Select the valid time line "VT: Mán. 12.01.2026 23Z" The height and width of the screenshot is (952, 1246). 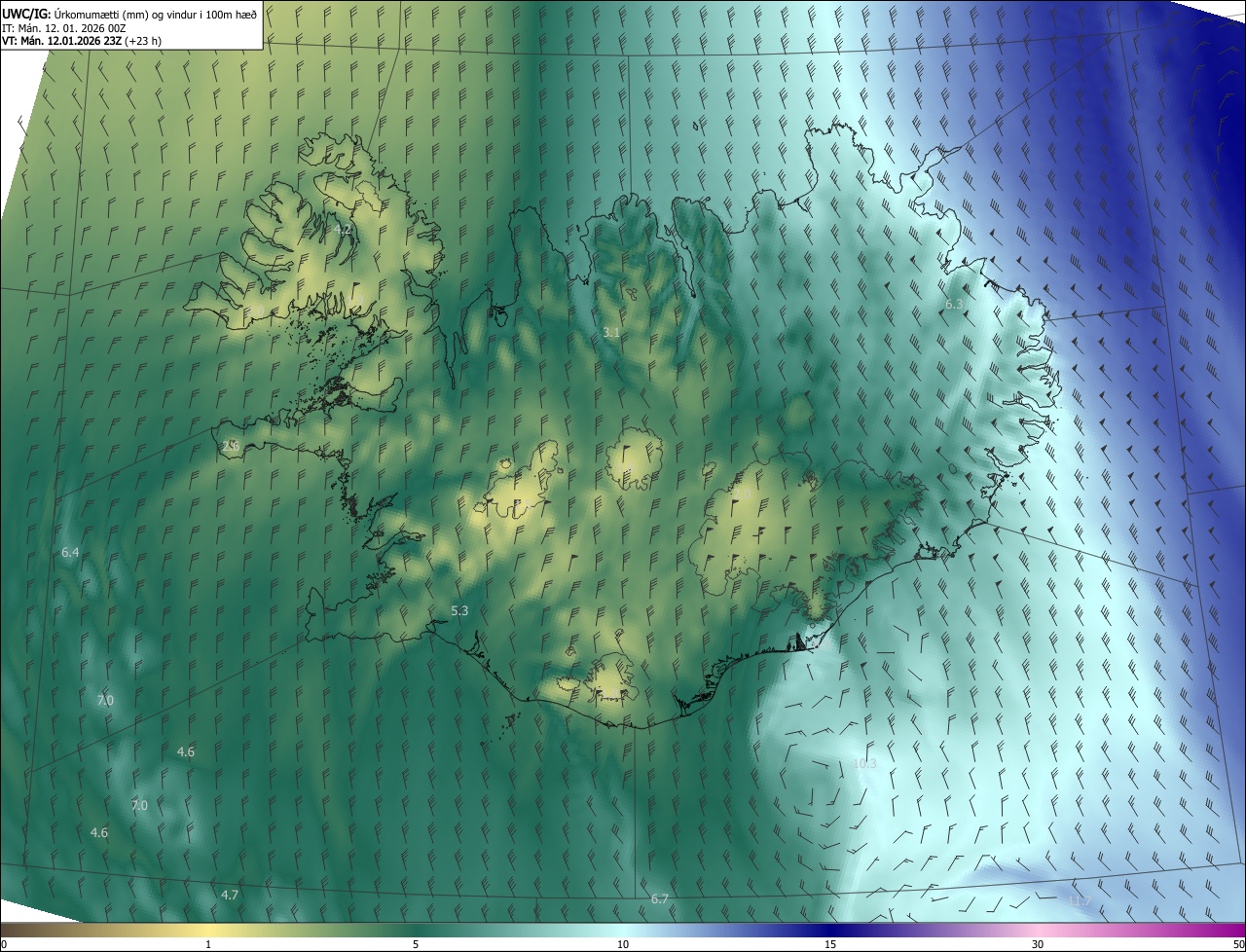pos(60,42)
